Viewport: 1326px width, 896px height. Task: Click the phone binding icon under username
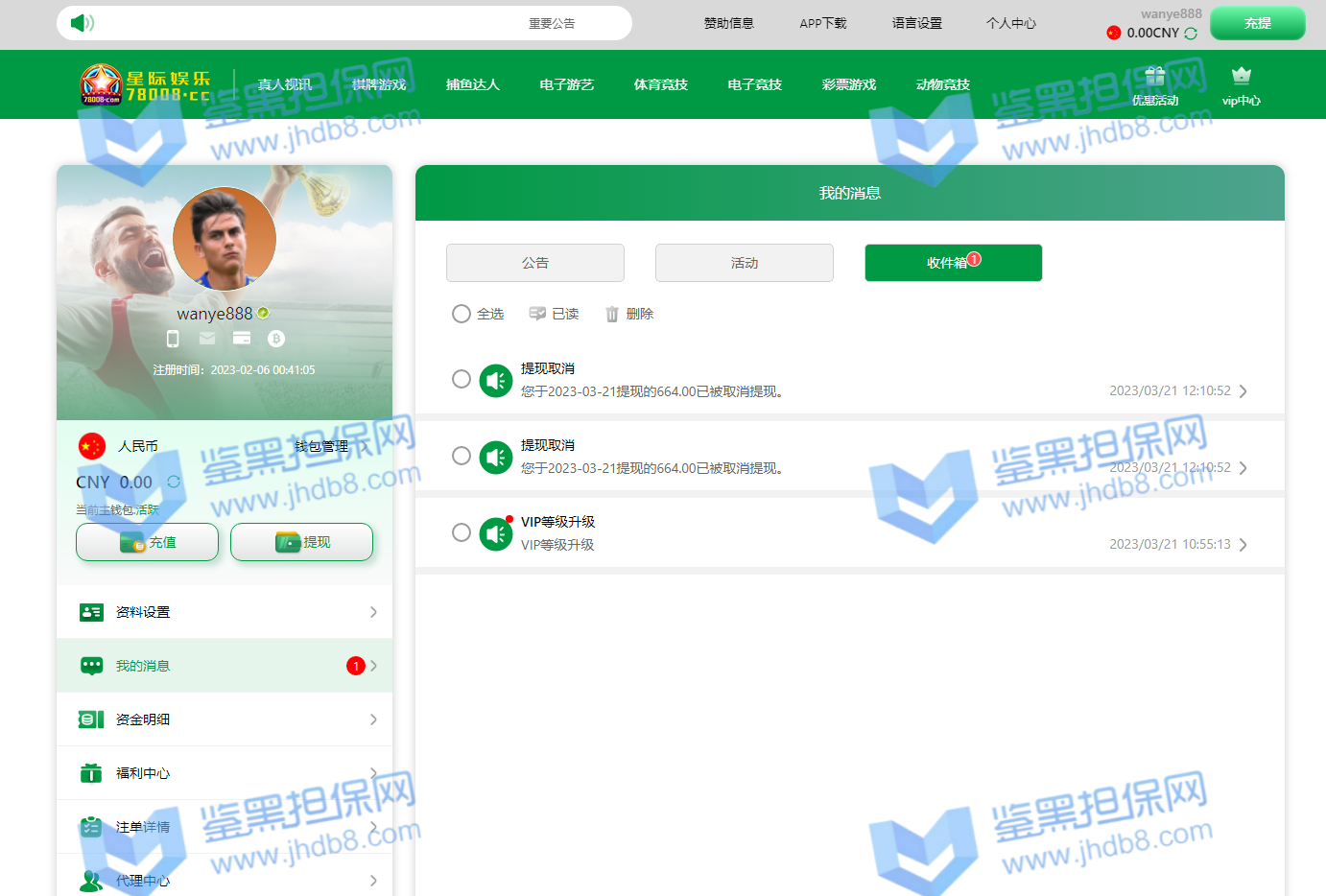(x=173, y=339)
